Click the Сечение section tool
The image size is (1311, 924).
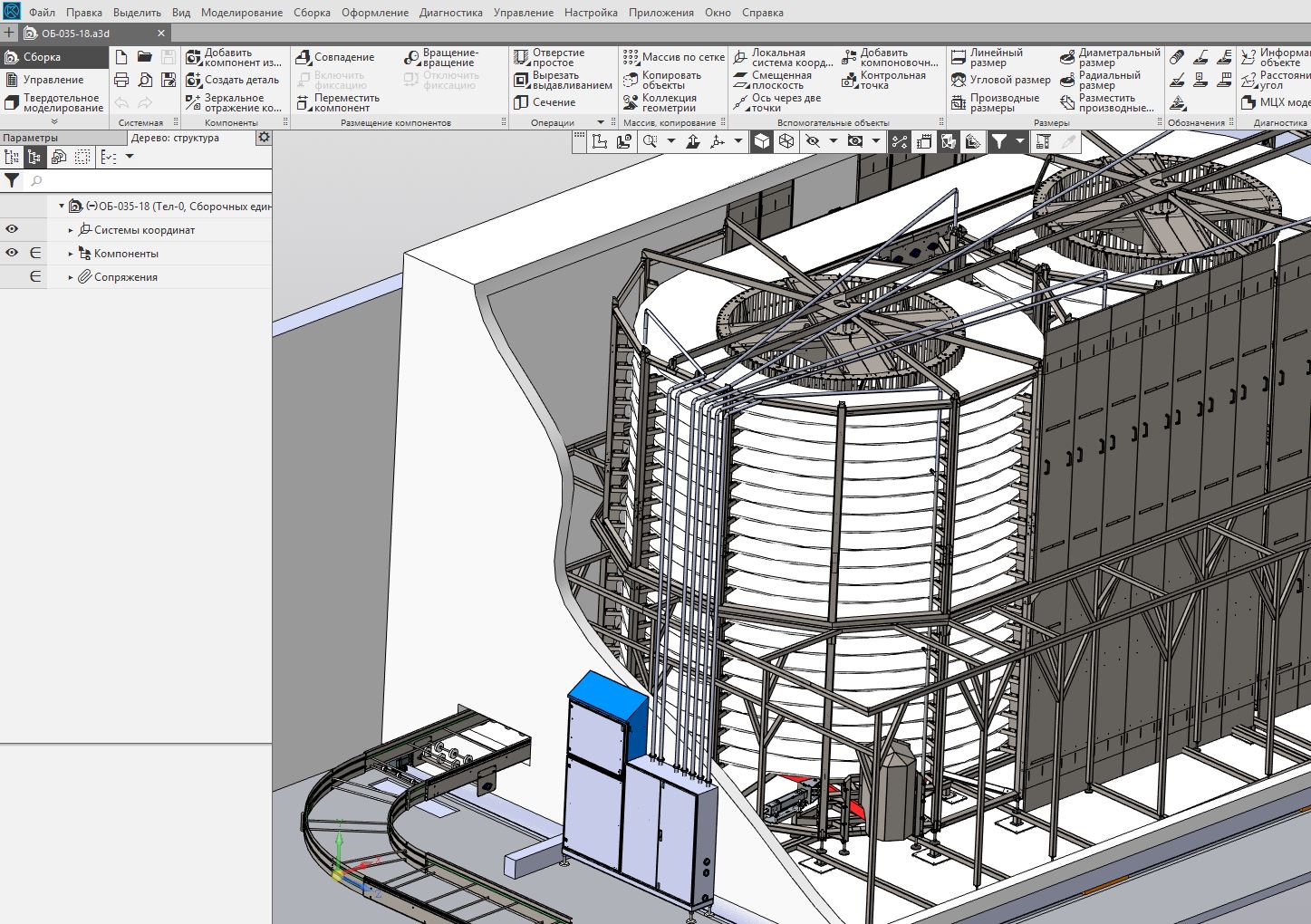545,102
